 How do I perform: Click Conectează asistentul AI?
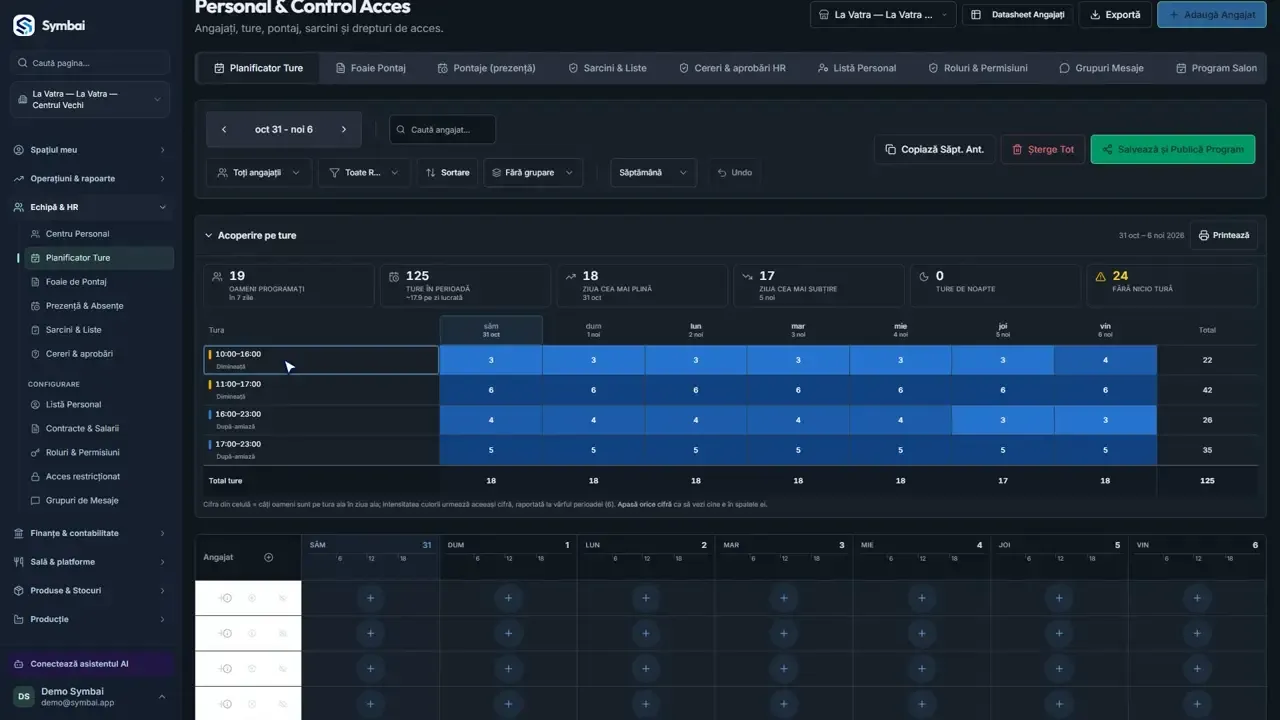[90, 664]
